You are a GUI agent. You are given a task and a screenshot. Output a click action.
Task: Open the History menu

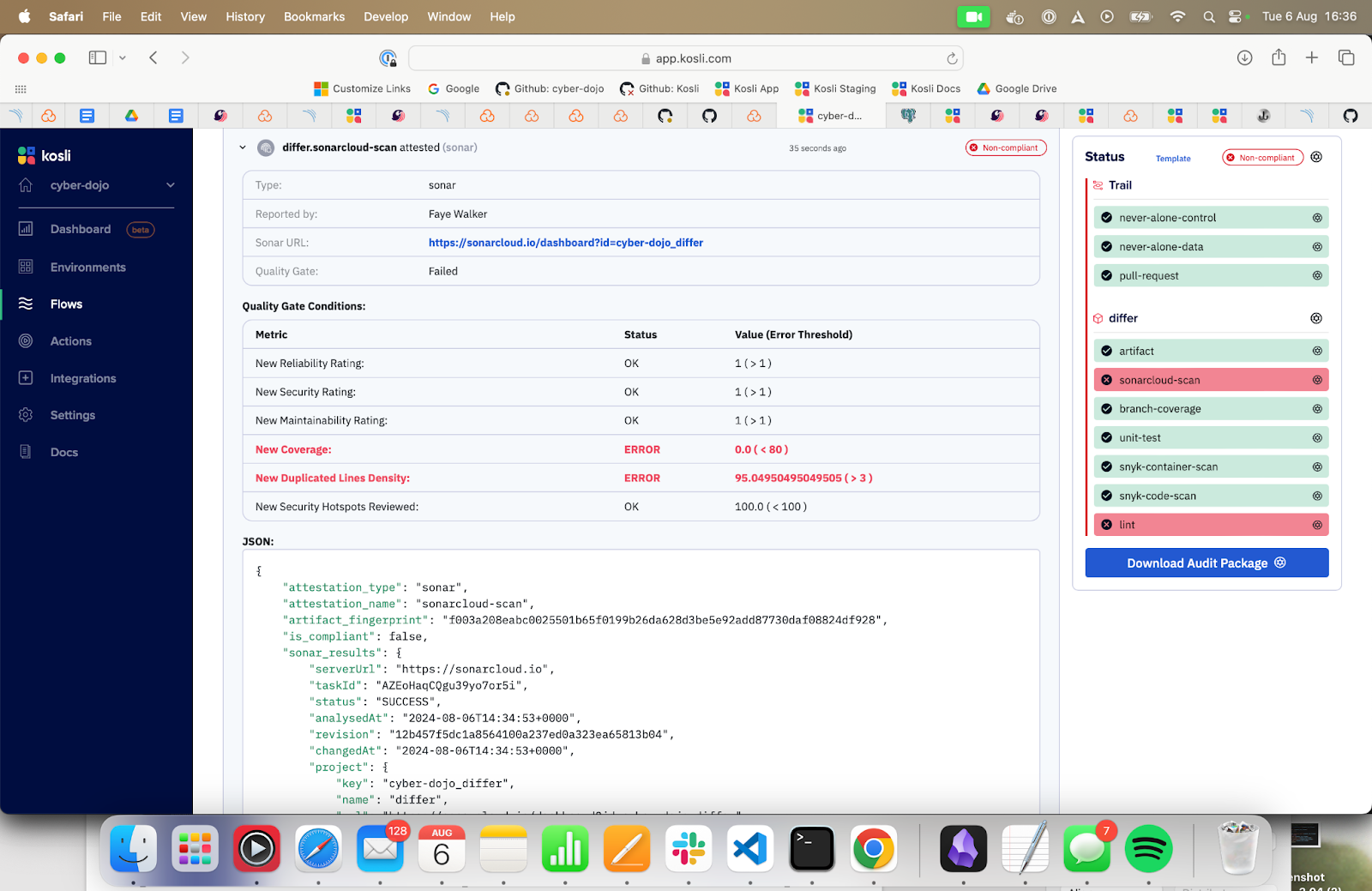click(245, 16)
